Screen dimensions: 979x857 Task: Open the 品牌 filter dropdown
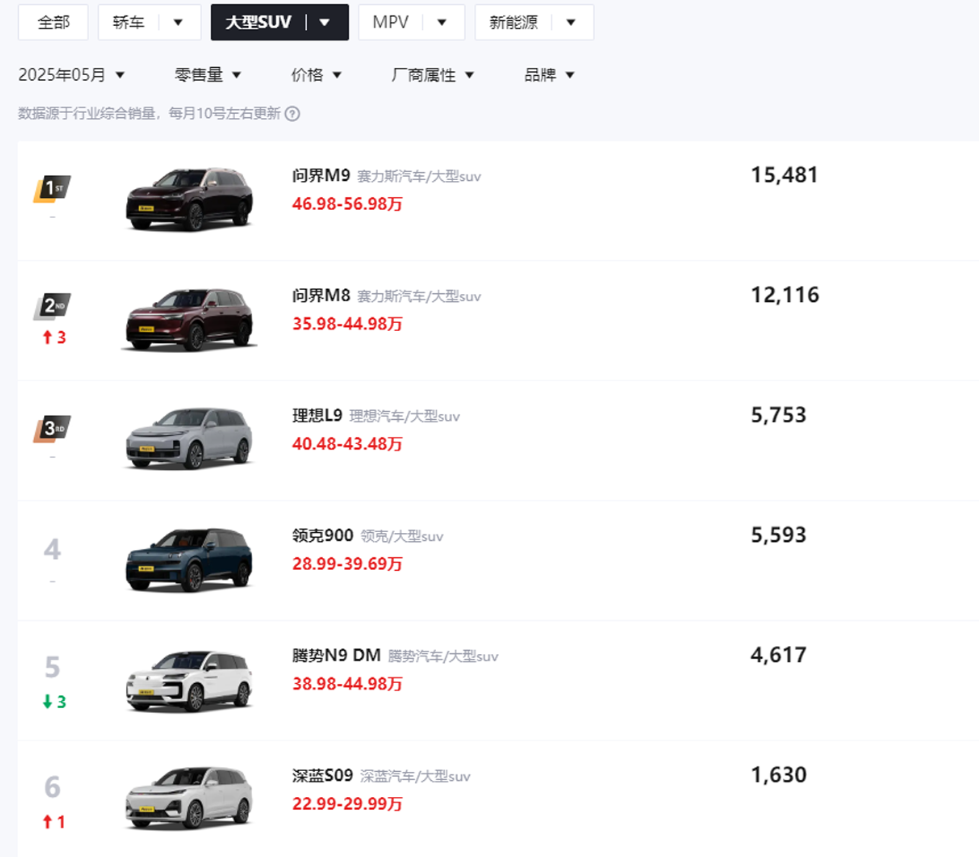click(x=549, y=75)
